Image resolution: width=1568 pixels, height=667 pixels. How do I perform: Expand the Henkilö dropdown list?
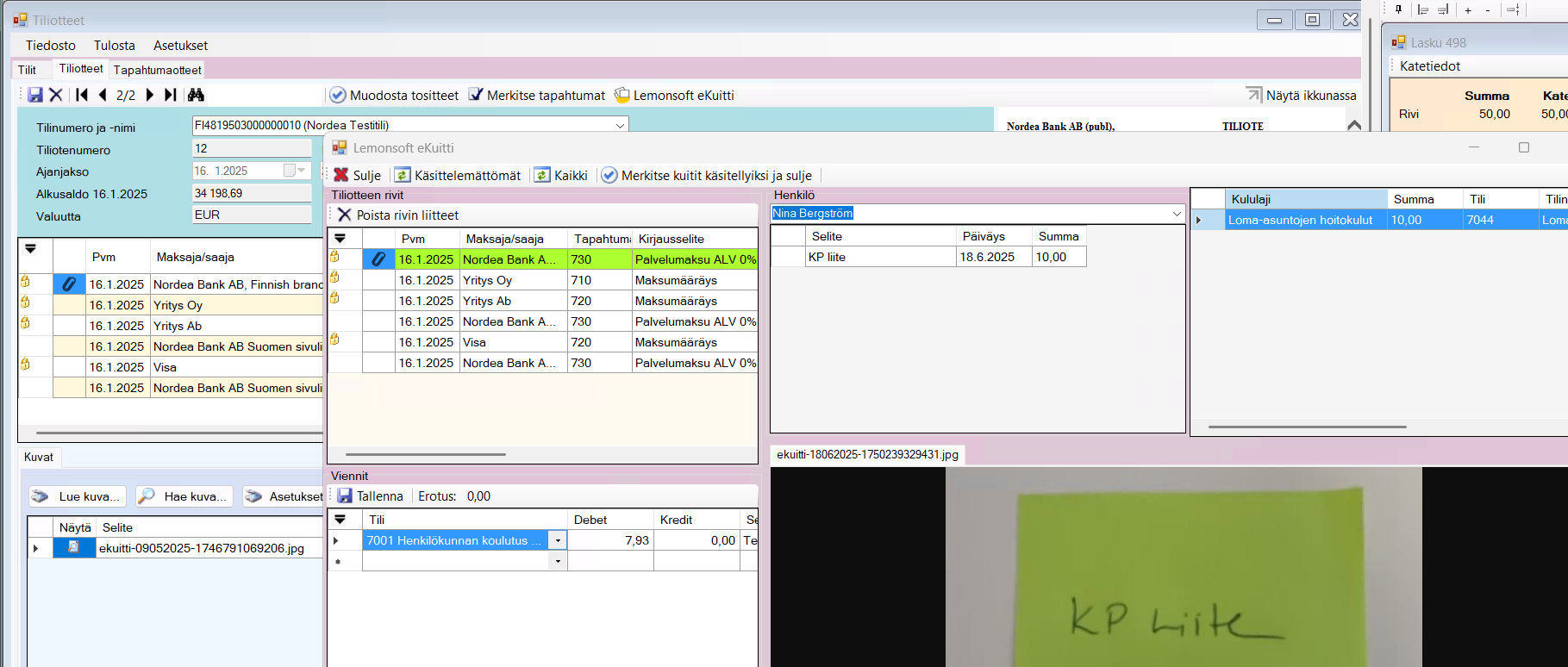point(1177,214)
